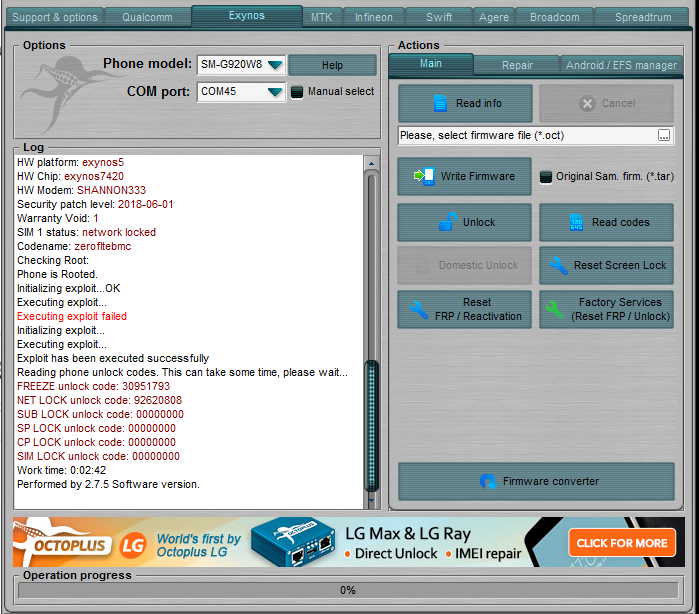Switch to the MTK tab
Image resolution: width=699 pixels, height=614 pixels.
pos(321,17)
